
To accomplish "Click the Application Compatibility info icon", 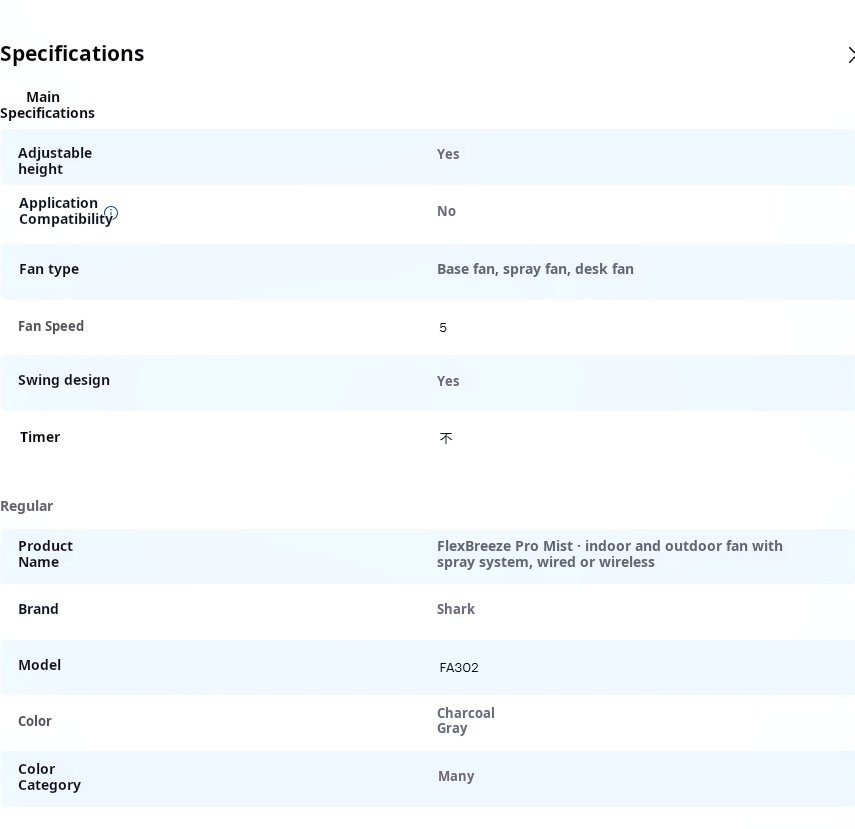I will [111, 213].
